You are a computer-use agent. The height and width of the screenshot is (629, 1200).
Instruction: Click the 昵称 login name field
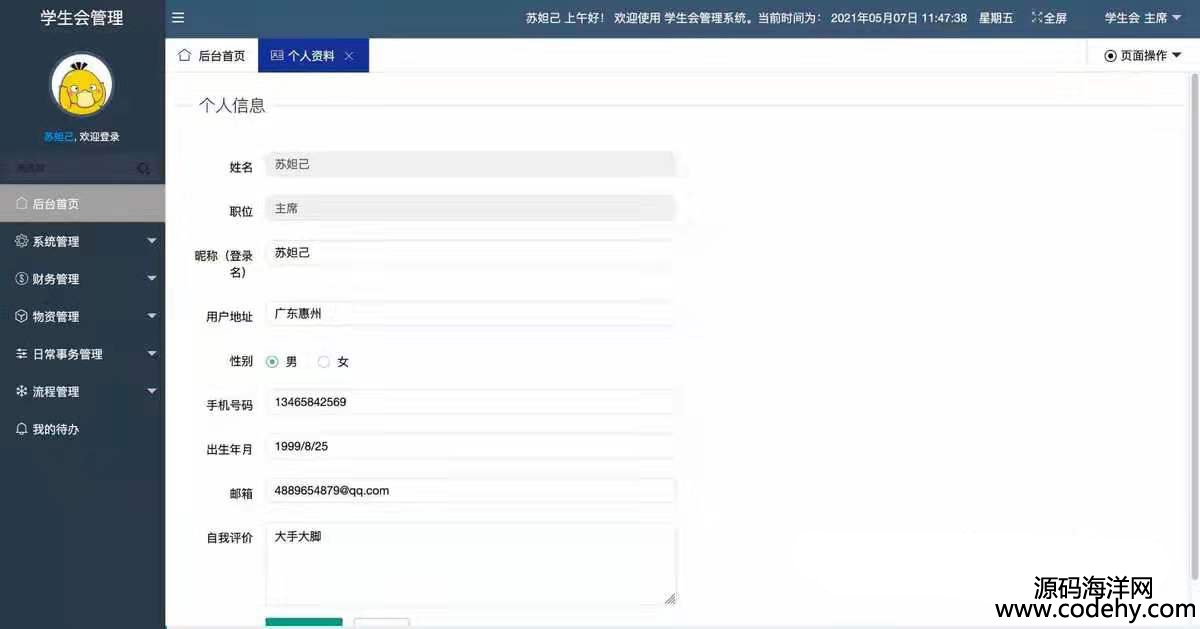click(x=470, y=253)
